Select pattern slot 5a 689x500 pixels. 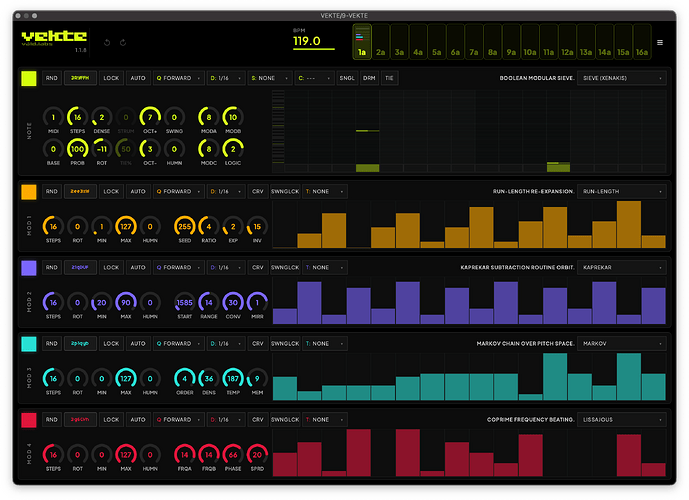pos(436,42)
